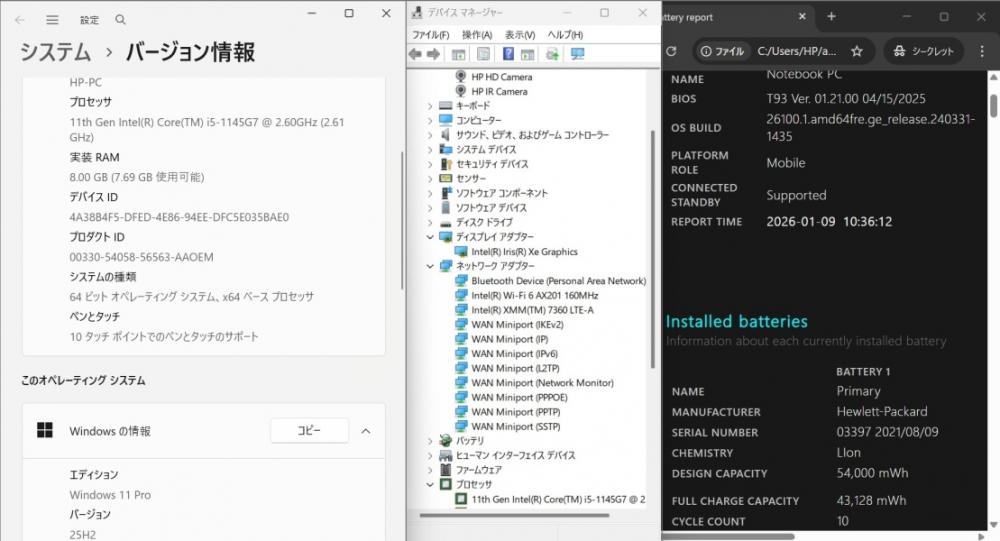The height and width of the screenshot is (541, 1000).
Task: Expand the コンピューター node
Action: coord(430,121)
